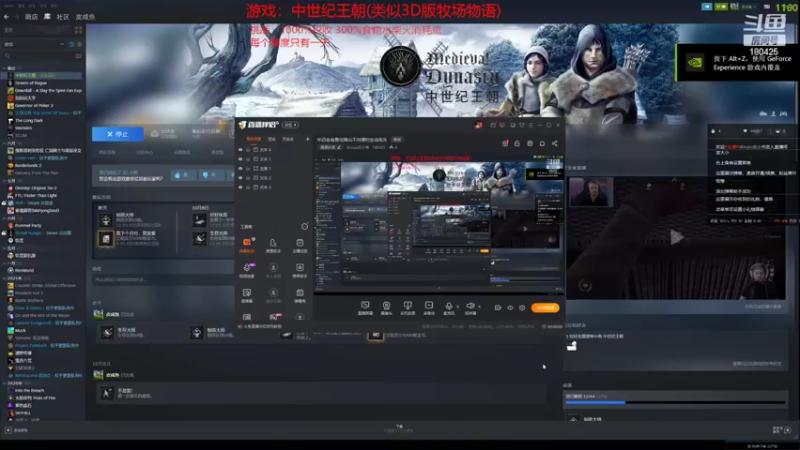Click thumbs up recommend button
The width and height of the screenshot is (800, 450).
coord(182,175)
